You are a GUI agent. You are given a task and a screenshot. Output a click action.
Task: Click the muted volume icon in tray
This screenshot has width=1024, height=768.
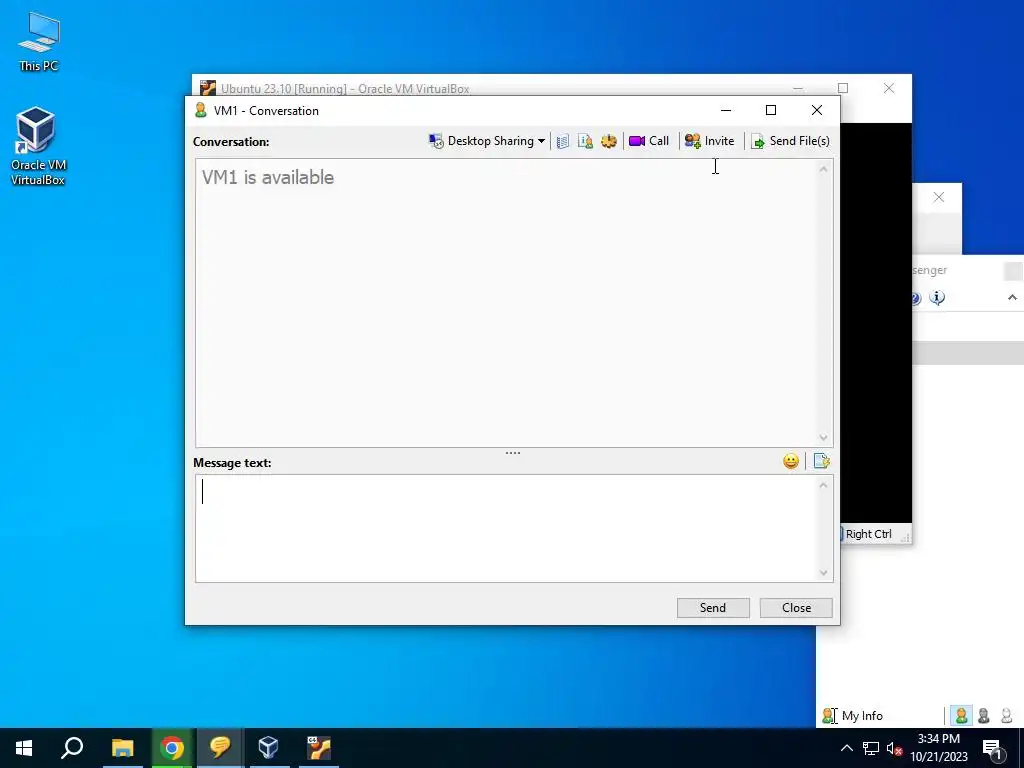click(x=894, y=748)
